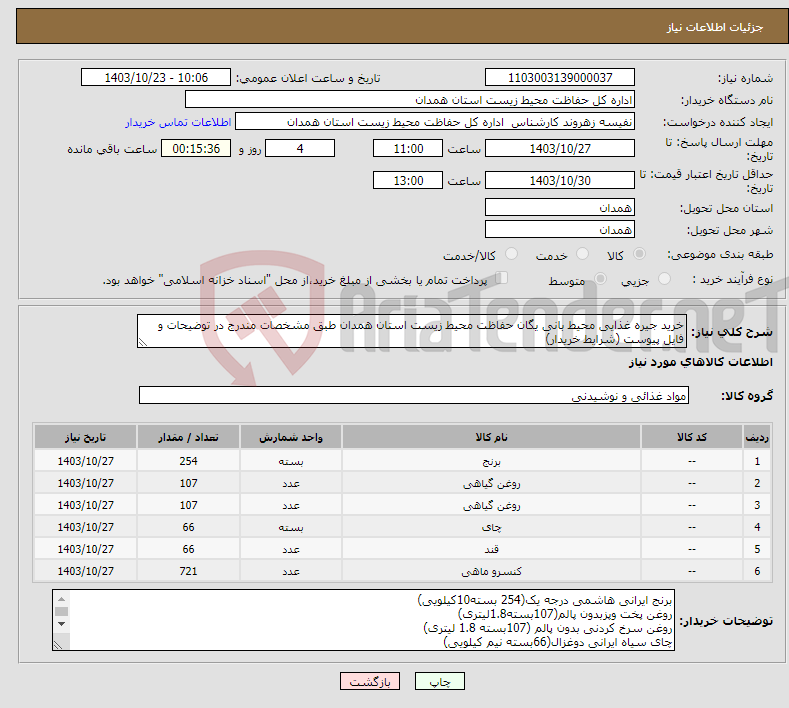
Task: Click the quantity 721 cell
Action: [x=188, y=572]
